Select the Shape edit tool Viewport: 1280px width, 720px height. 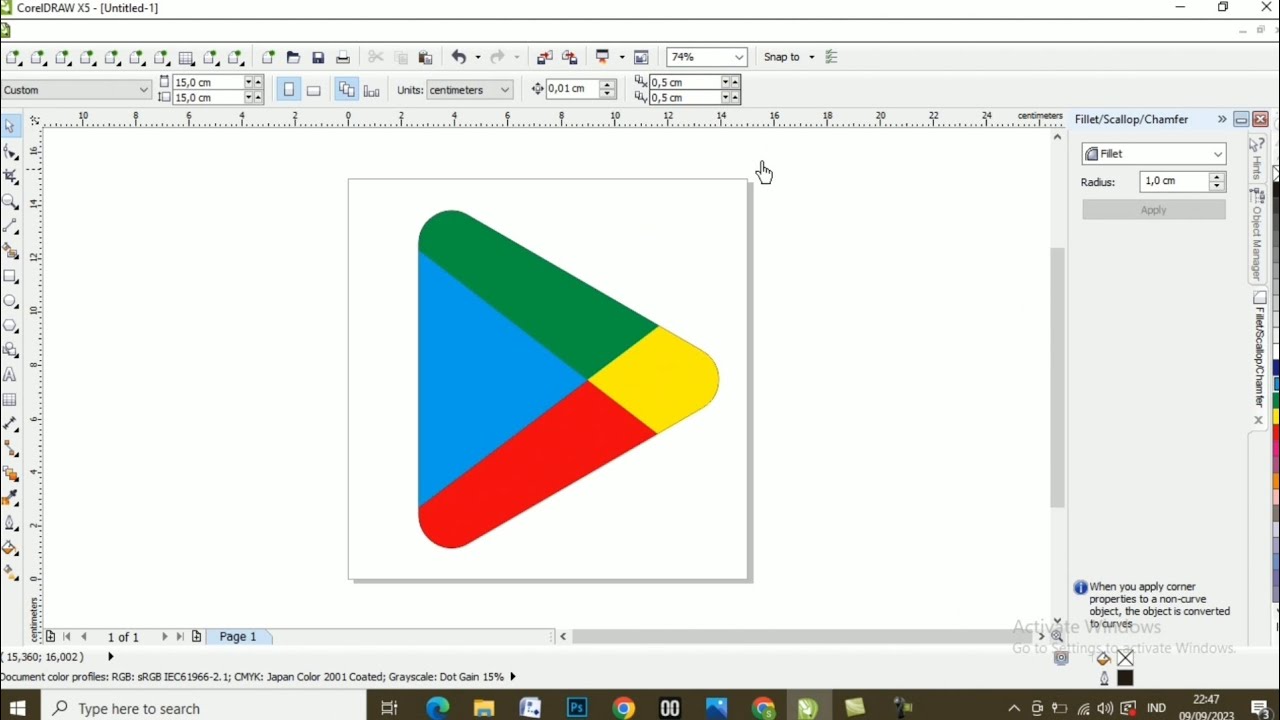tap(10, 151)
